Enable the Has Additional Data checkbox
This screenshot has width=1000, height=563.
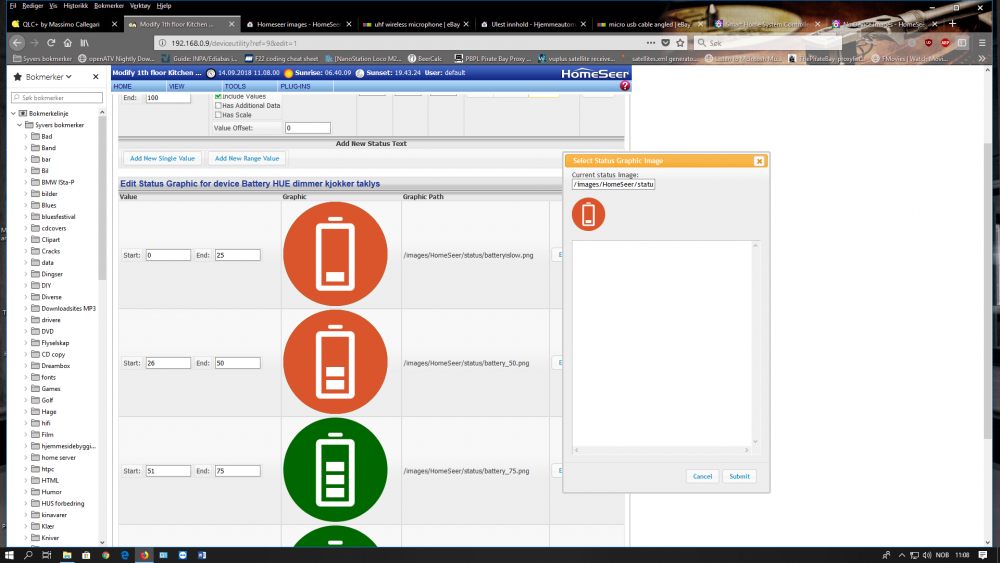(219, 105)
